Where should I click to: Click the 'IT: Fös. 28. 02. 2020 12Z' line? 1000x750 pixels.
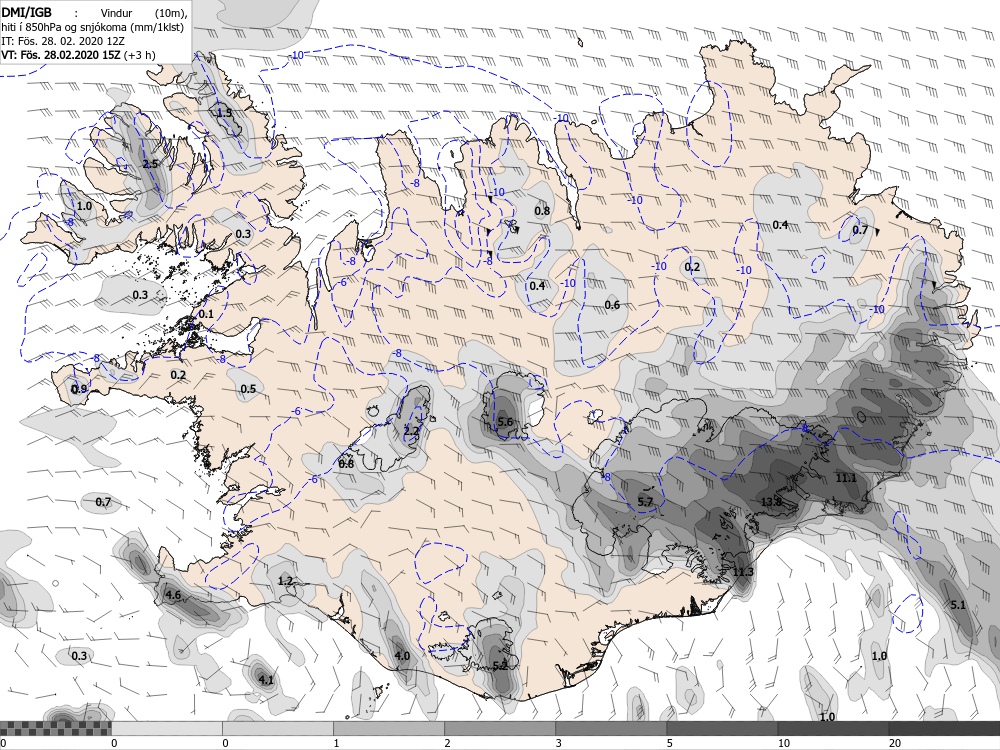[x=63, y=41]
